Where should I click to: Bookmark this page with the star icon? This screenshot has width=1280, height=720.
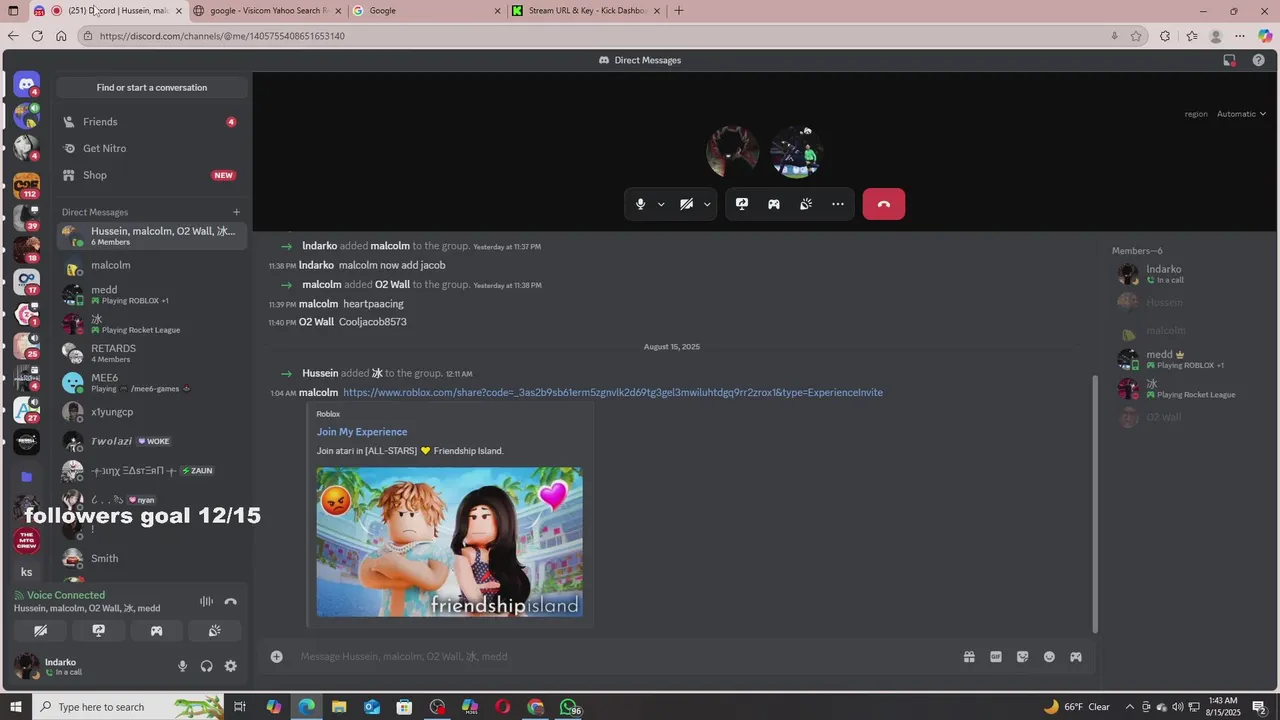pyautogui.click(x=1136, y=36)
